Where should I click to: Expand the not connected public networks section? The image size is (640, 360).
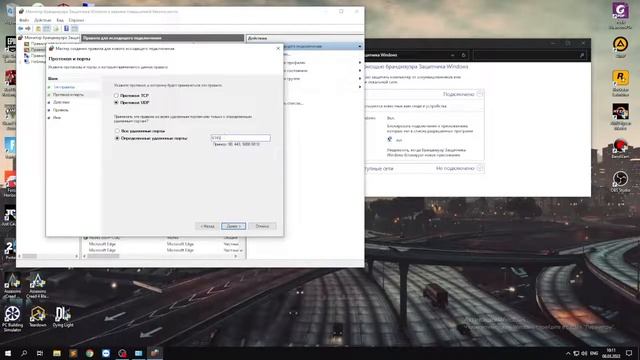[x=480, y=168]
